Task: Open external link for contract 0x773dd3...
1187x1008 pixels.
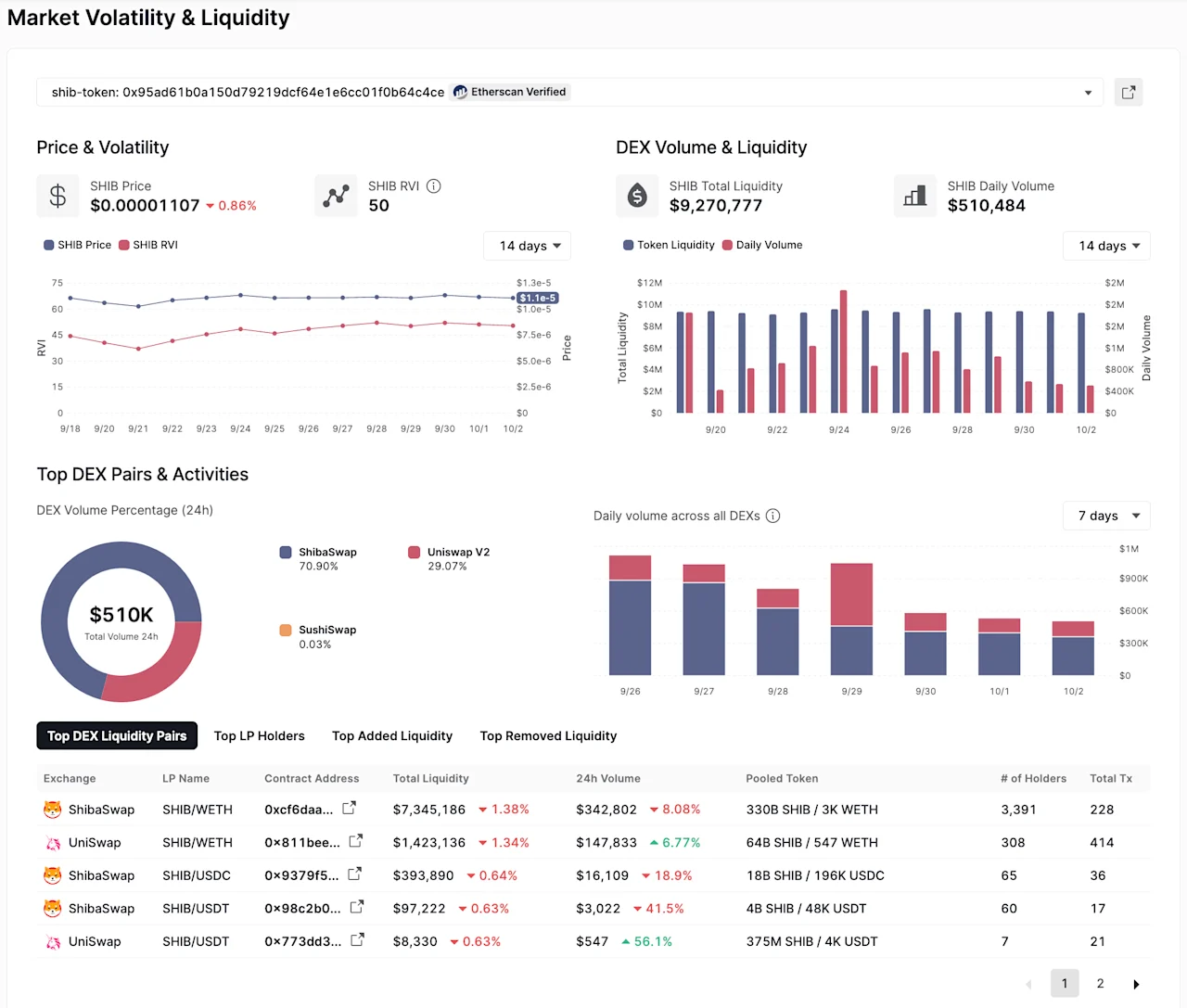Action: [357, 940]
